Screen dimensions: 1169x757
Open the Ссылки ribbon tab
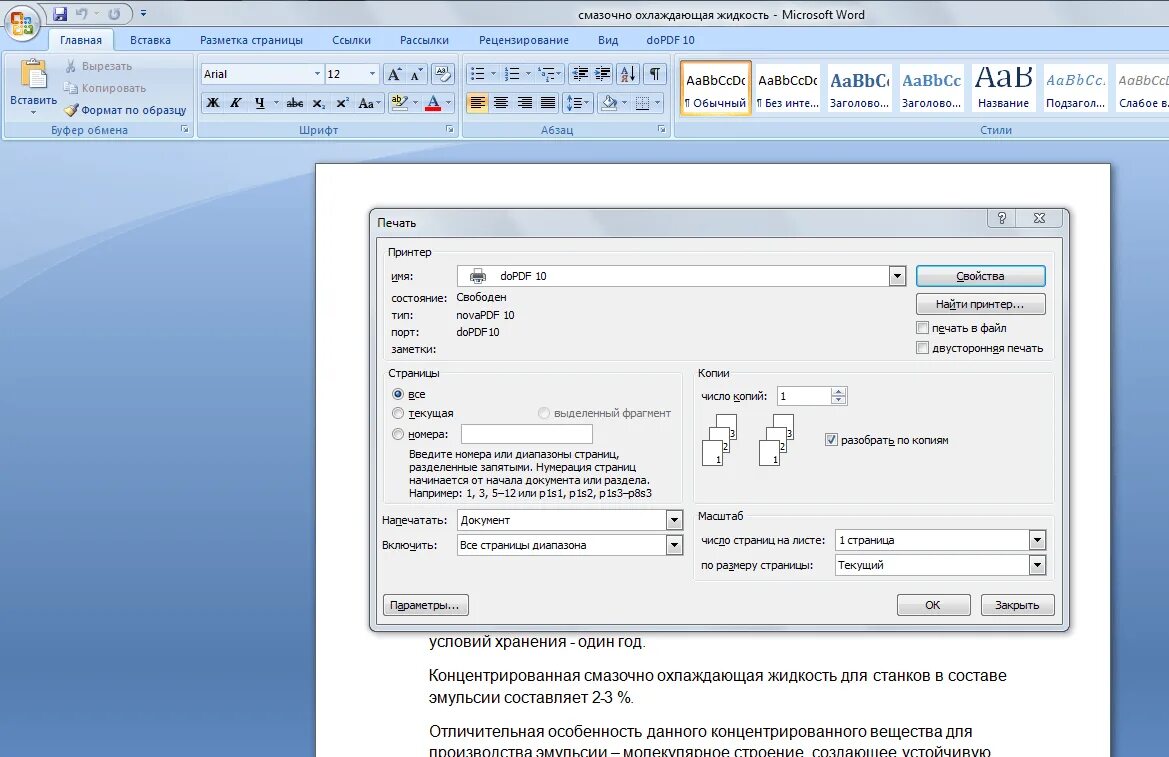coord(351,40)
